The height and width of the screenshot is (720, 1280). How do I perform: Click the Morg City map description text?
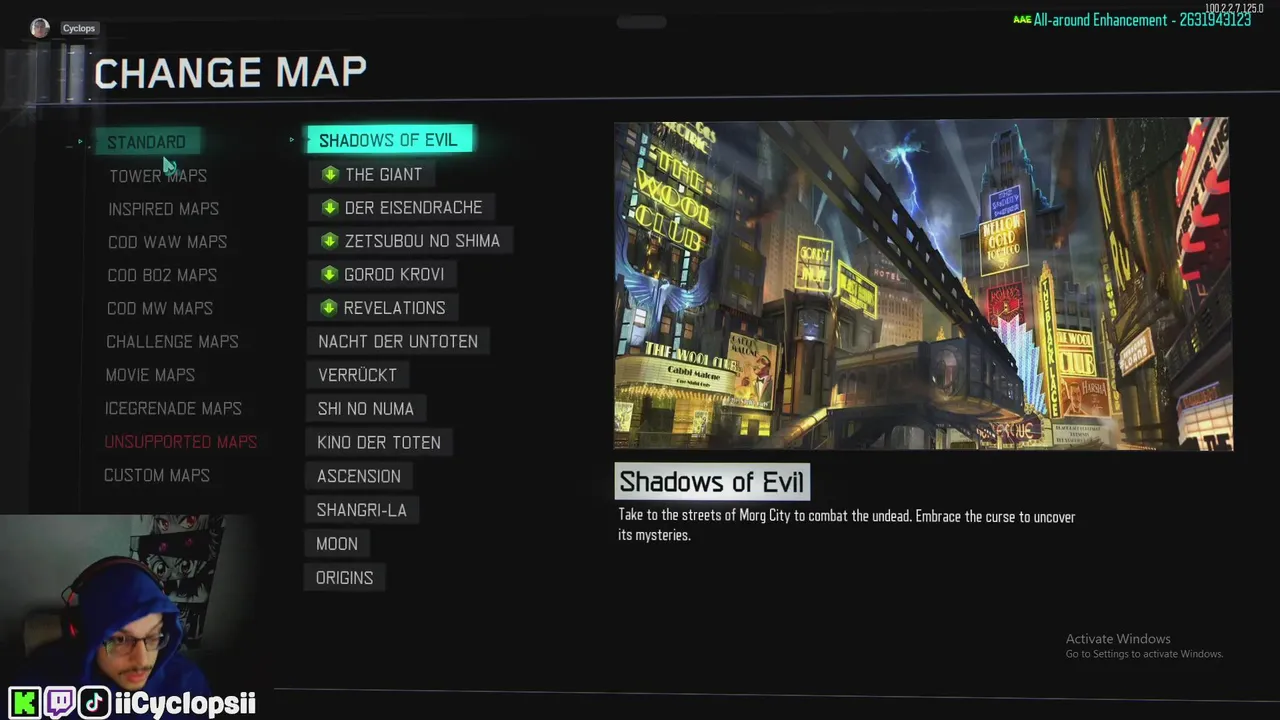[x=847, y=526]
